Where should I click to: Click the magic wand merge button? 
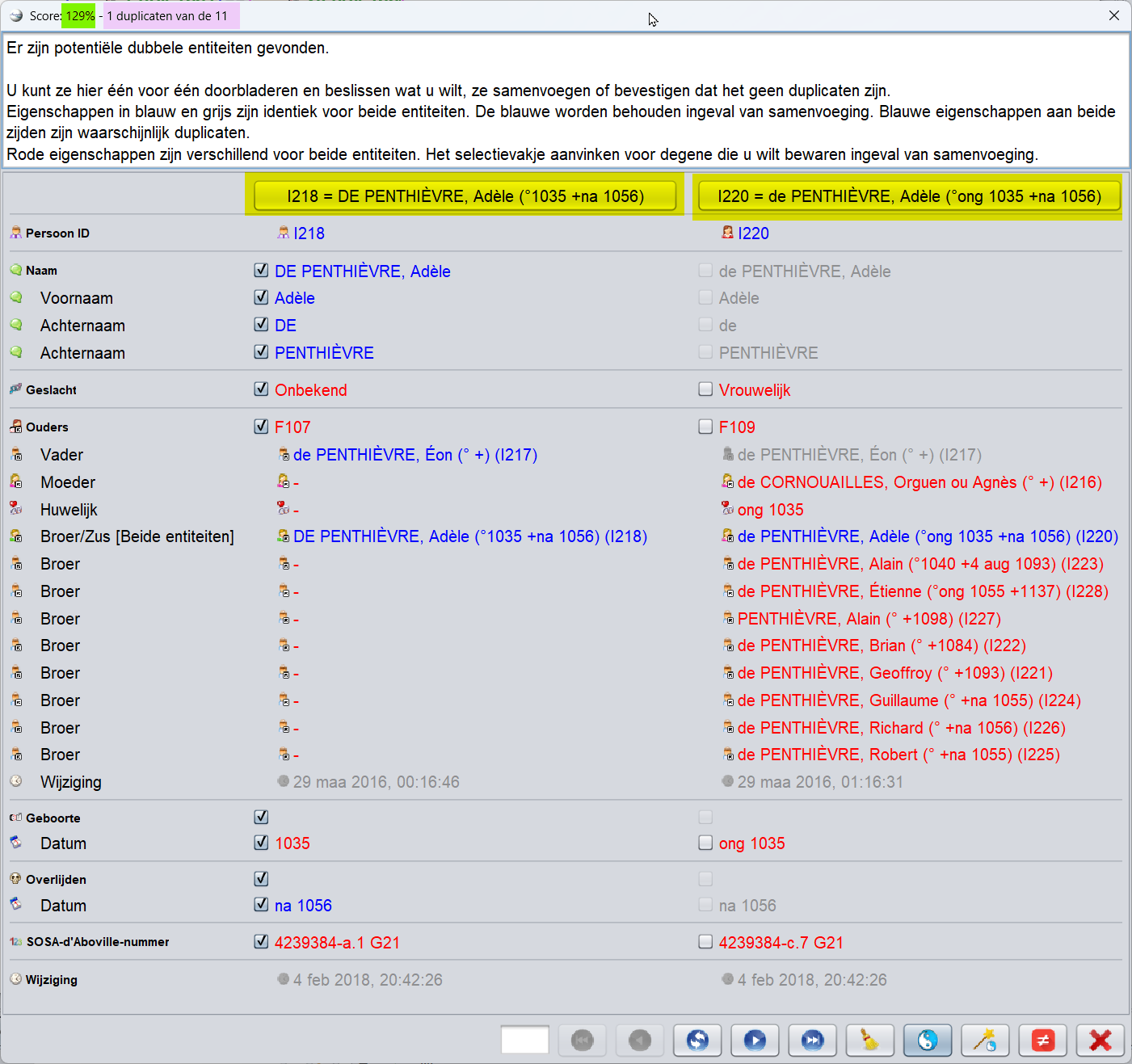[985, 1040]
